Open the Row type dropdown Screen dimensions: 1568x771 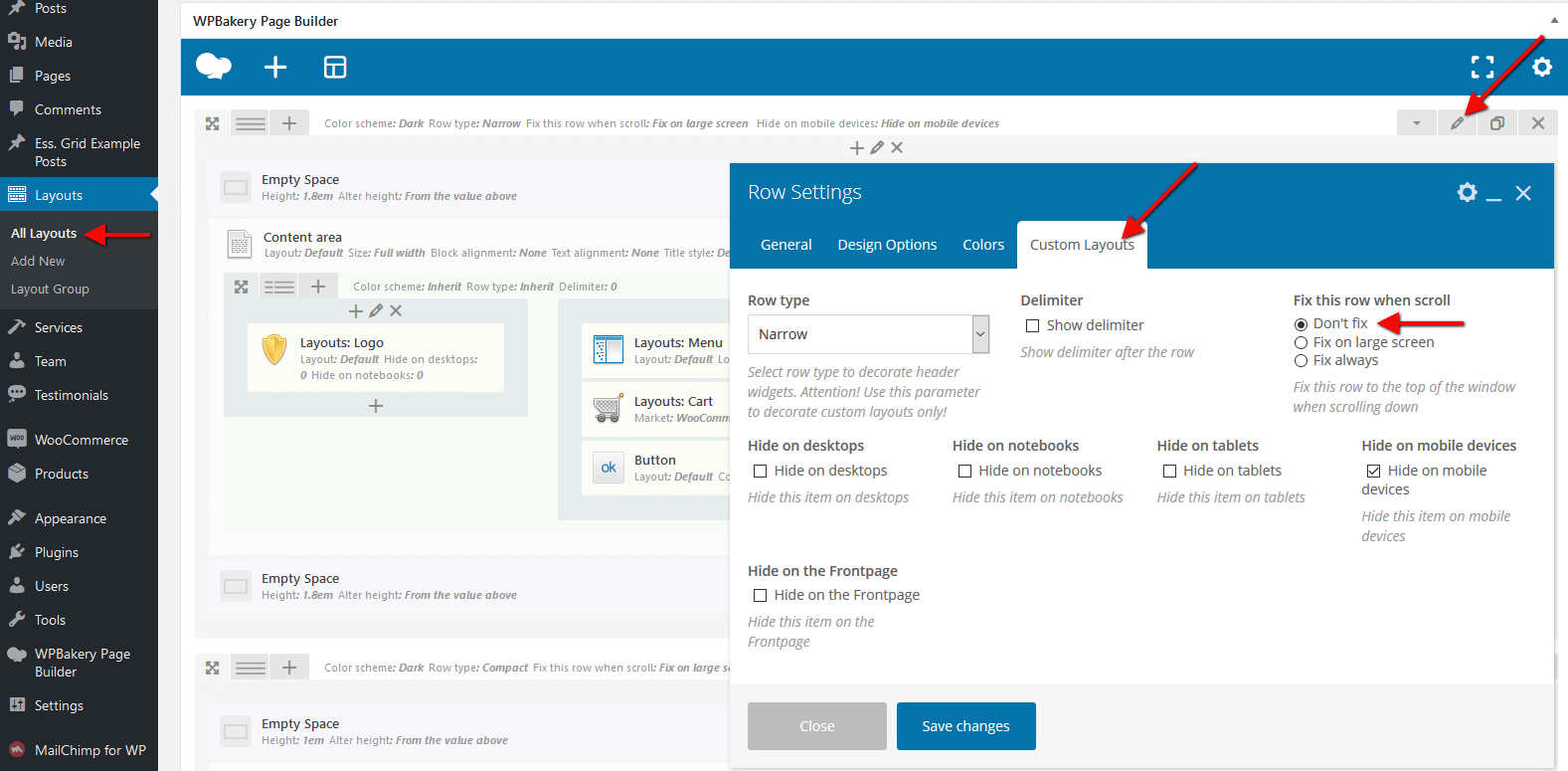(868, 334)
